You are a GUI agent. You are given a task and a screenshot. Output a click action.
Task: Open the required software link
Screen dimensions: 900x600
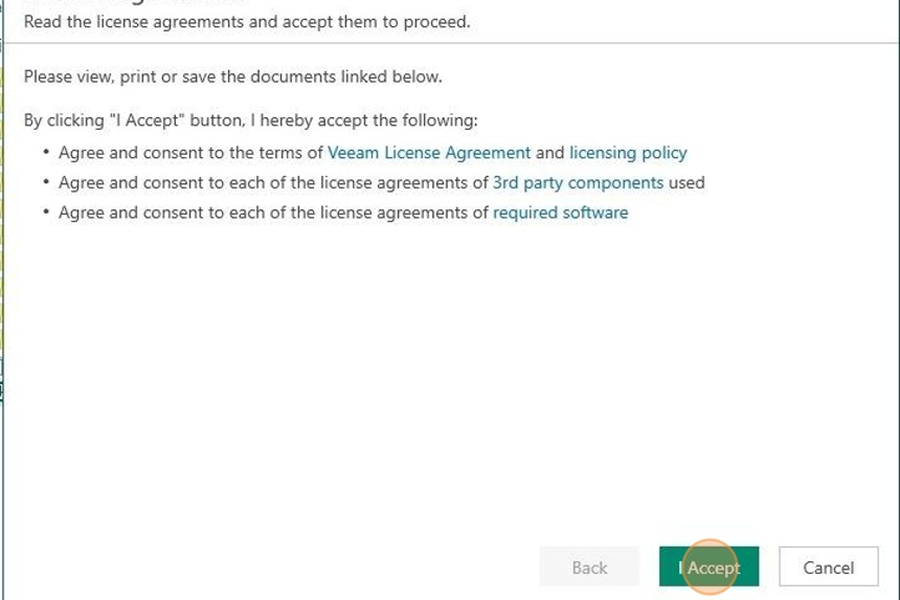(x=560, y=212)
